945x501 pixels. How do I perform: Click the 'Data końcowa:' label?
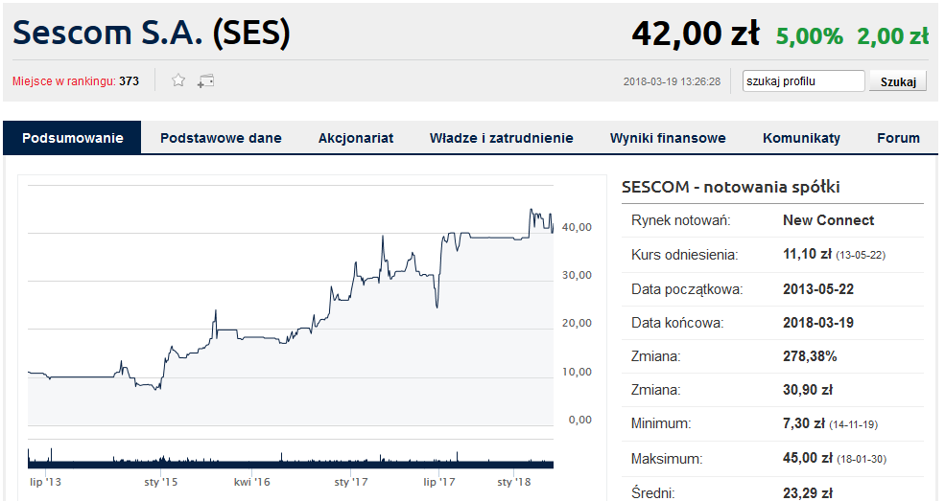tap(677, 323)
